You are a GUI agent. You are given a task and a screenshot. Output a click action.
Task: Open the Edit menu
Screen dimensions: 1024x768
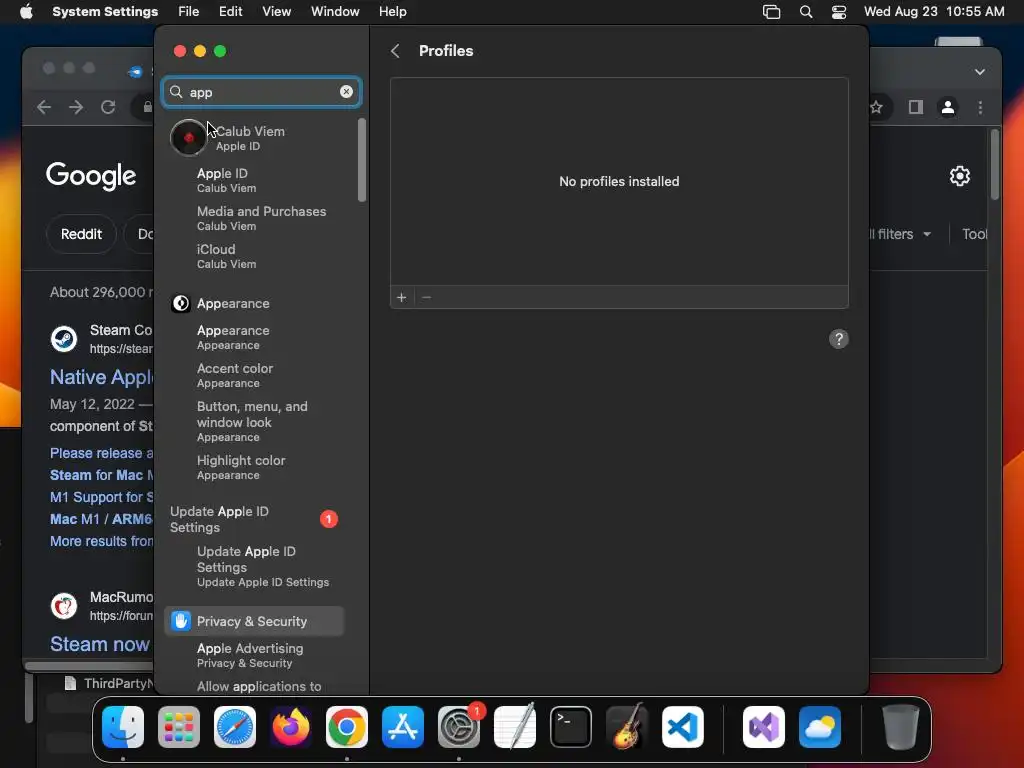coord(231,12)
